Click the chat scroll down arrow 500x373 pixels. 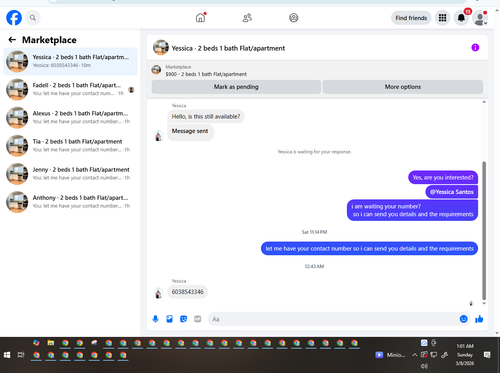pyautogui.click(x=484, y=303)
